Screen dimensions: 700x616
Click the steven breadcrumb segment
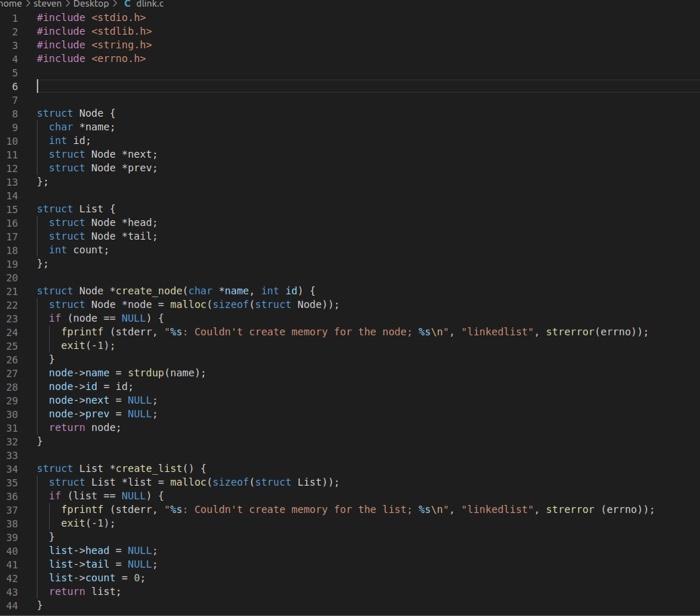click(x=47, y=4)
